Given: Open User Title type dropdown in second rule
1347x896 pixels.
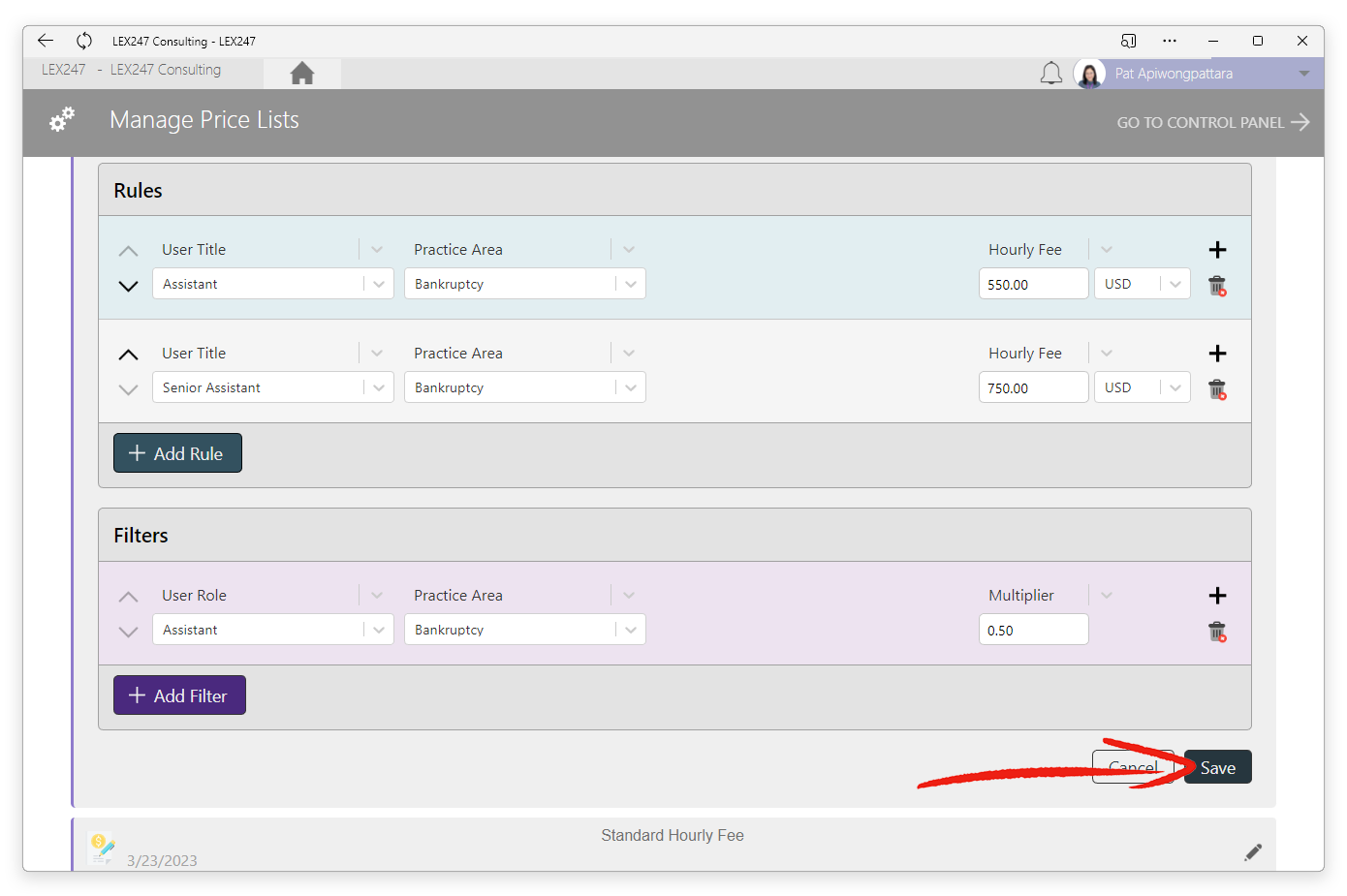Looking at the screenshot, I should click(x=377, y=354).
